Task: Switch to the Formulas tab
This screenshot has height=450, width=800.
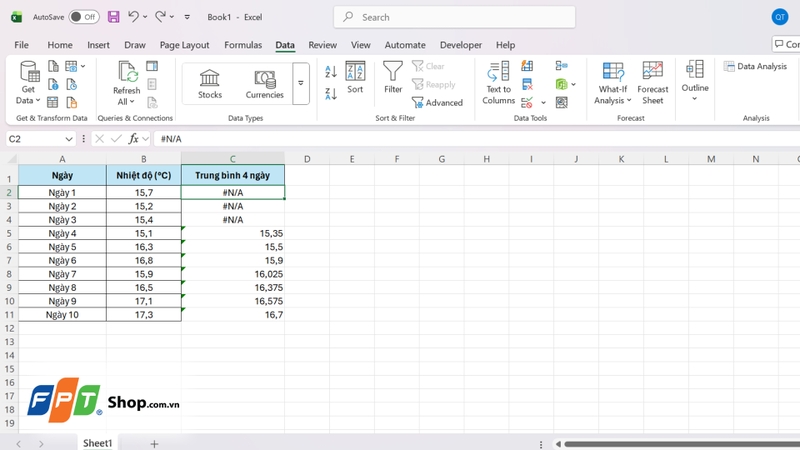Action: (243, 45)
